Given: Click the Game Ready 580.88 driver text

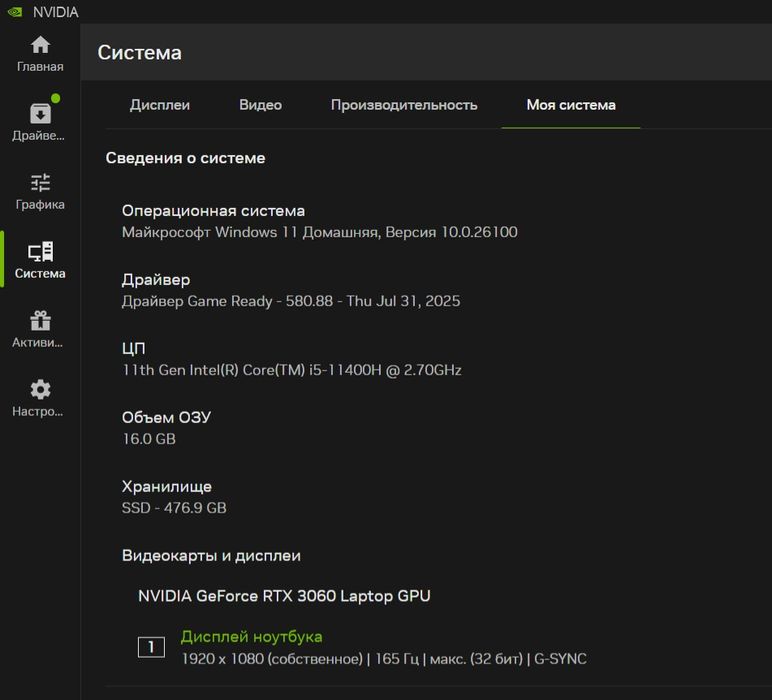Looking at the screenshot, I should (291, 301).
